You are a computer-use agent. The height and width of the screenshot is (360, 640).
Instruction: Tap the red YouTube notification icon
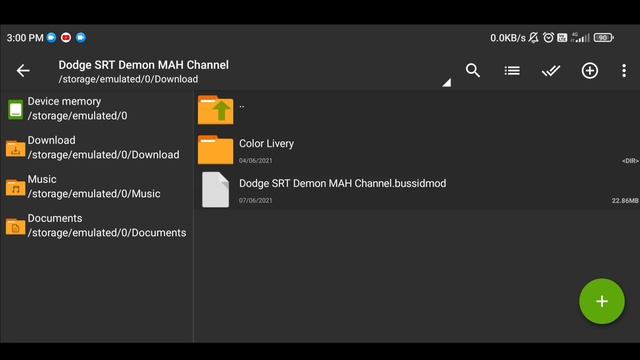[66, 38]
